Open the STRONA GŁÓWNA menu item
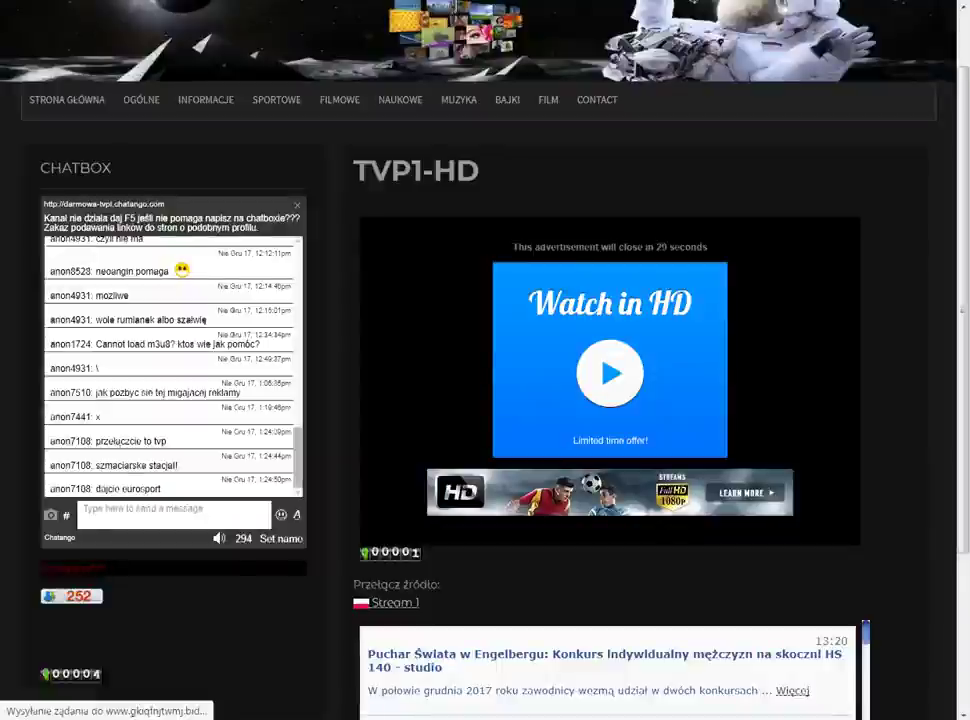The image size is (970, 720). [67, 100]
